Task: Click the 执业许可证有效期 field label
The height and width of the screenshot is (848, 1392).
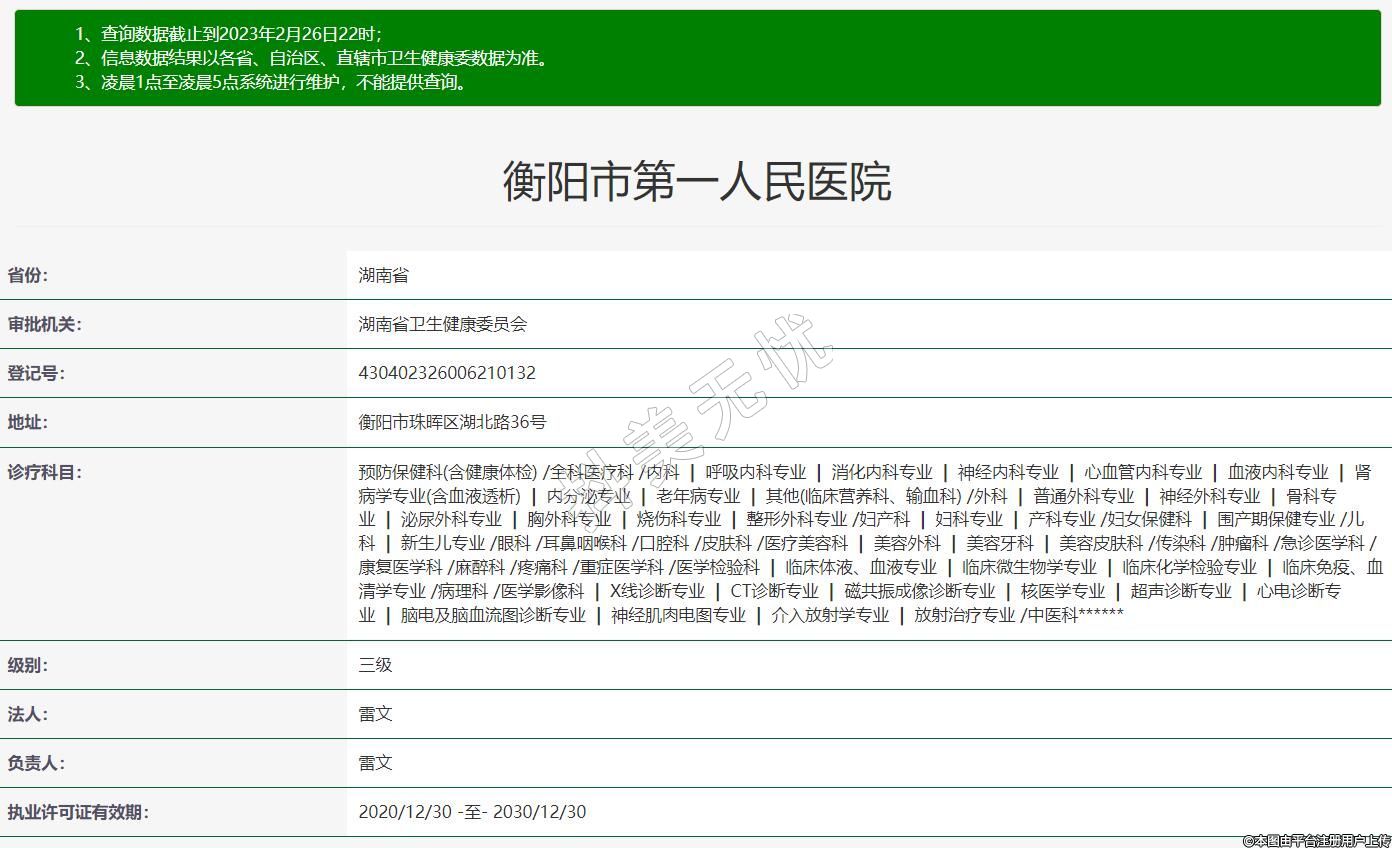Action: 78,812
